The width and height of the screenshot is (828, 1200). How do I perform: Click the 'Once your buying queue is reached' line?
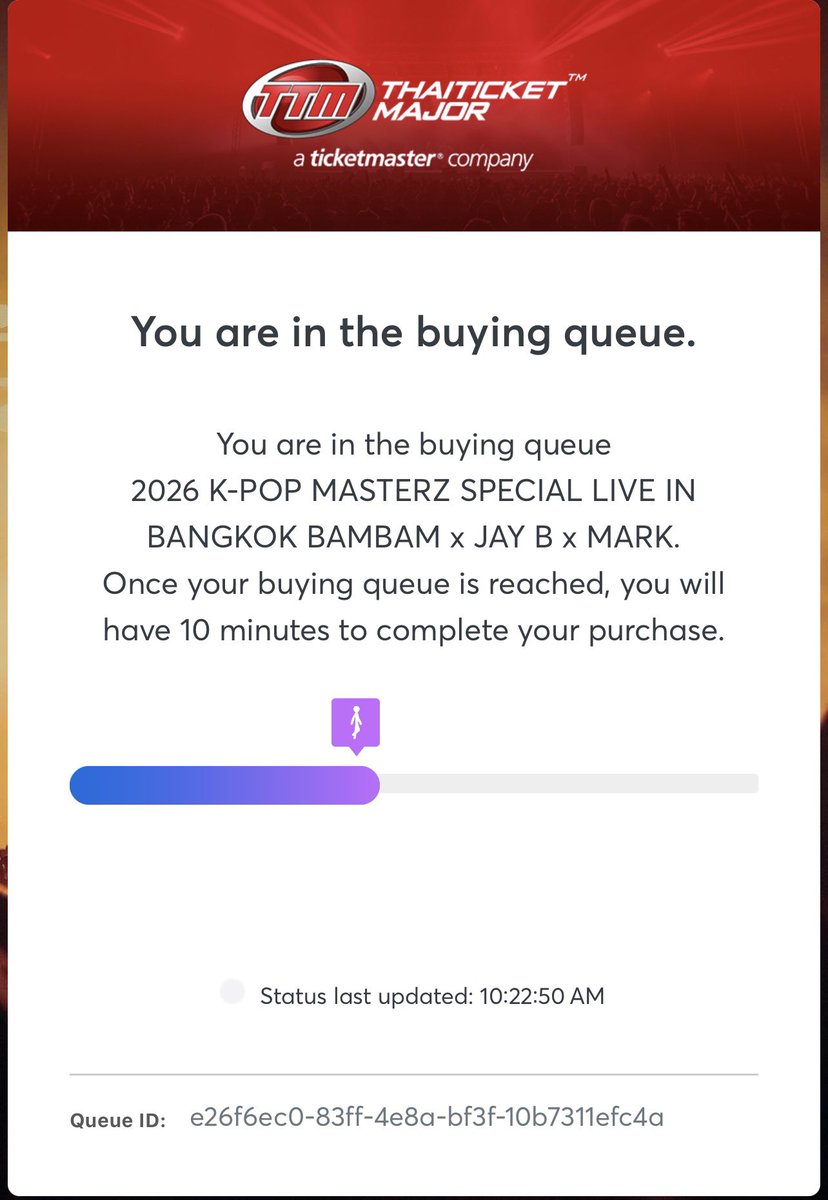click(414, 584)
